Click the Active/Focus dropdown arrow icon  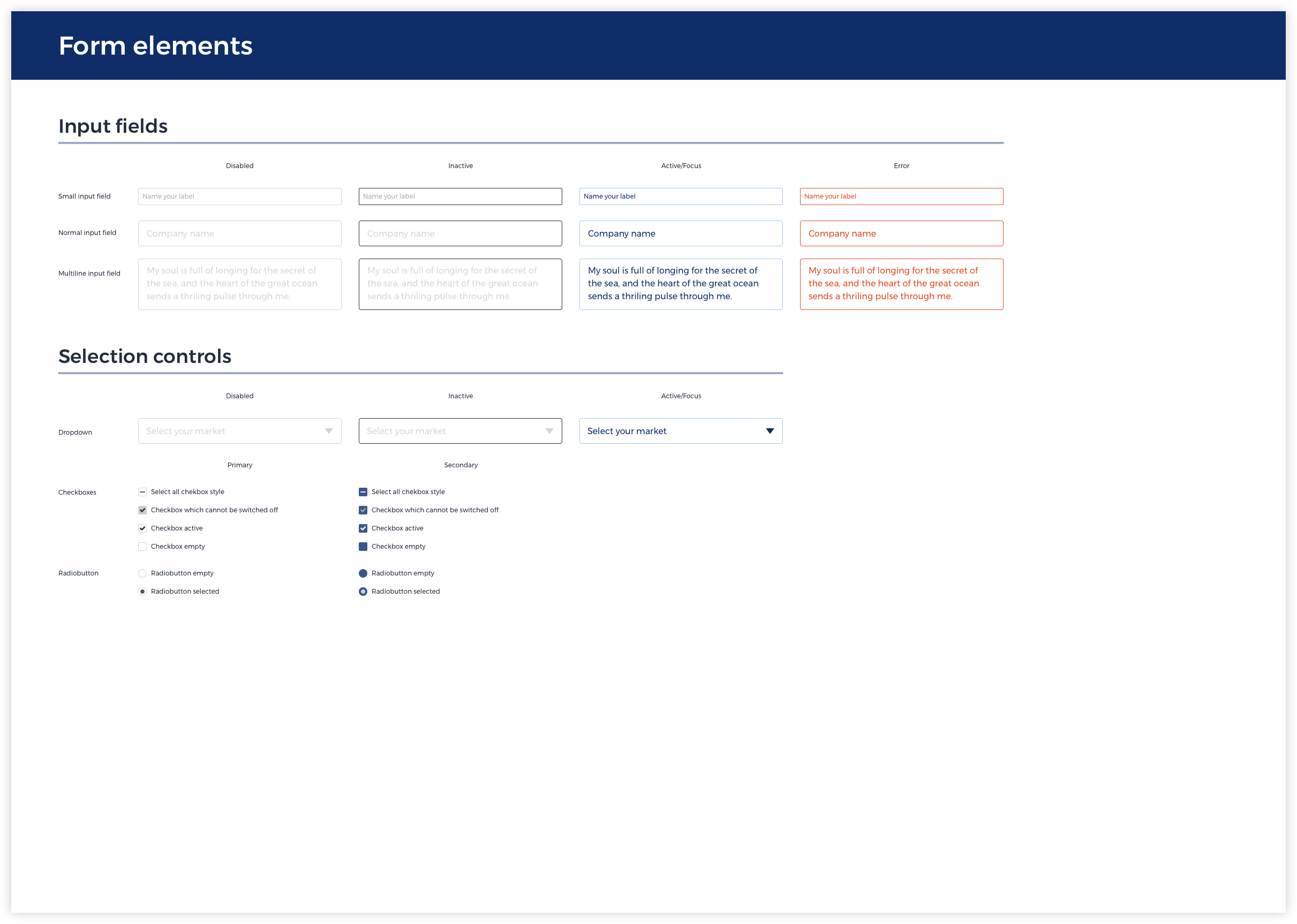(770, 431)
